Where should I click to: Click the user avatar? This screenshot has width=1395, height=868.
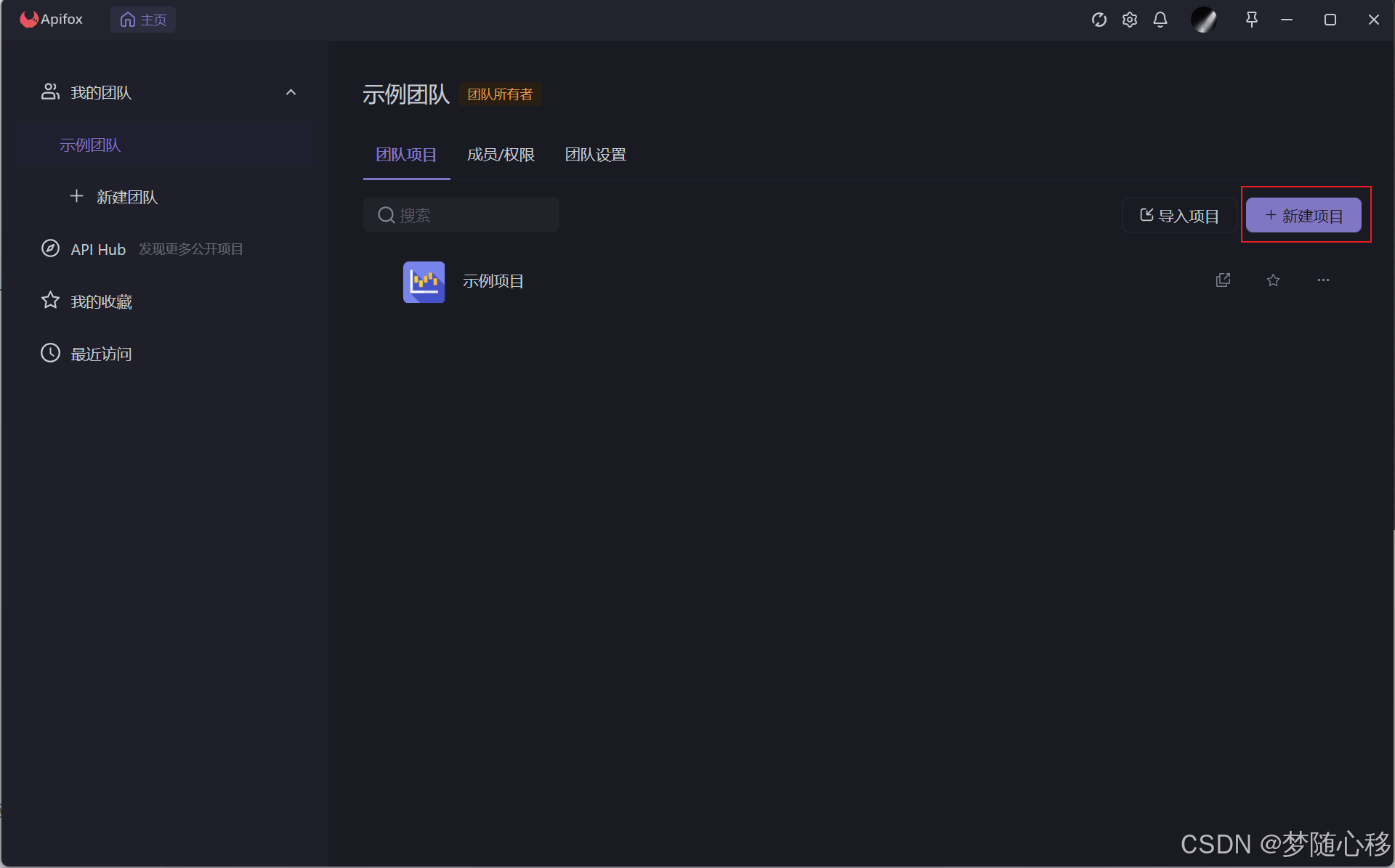point(1203,20)
